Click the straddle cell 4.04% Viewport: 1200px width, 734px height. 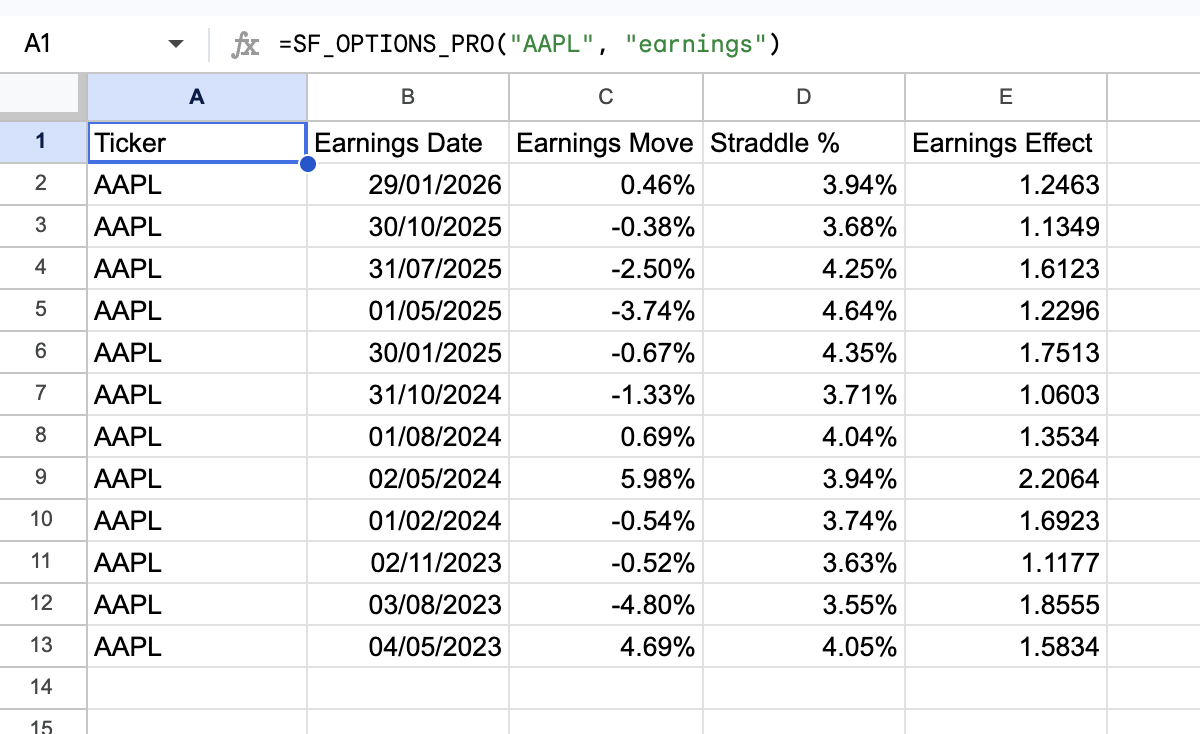804,436
